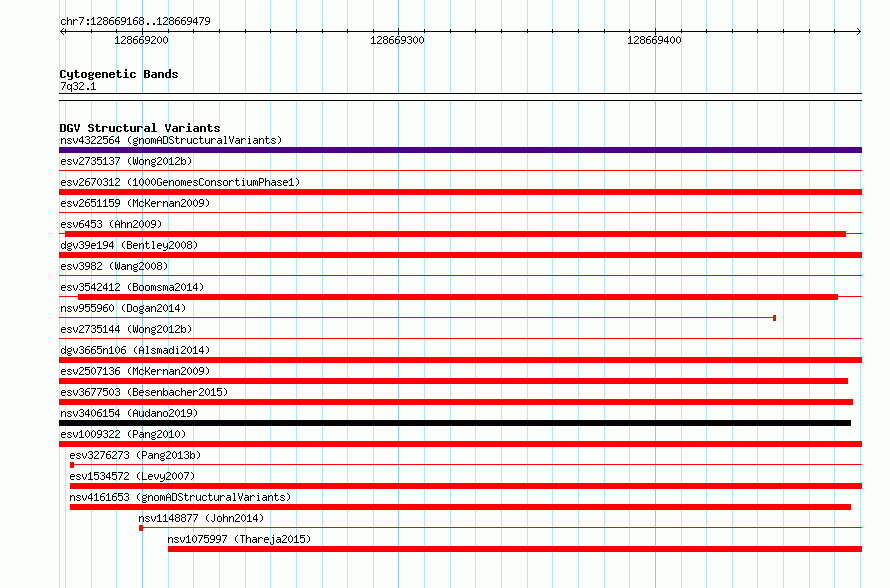This screenshot has height=588, width=890.
Task: Click ruler tick labeled 128669400
Action: point(654,40)
